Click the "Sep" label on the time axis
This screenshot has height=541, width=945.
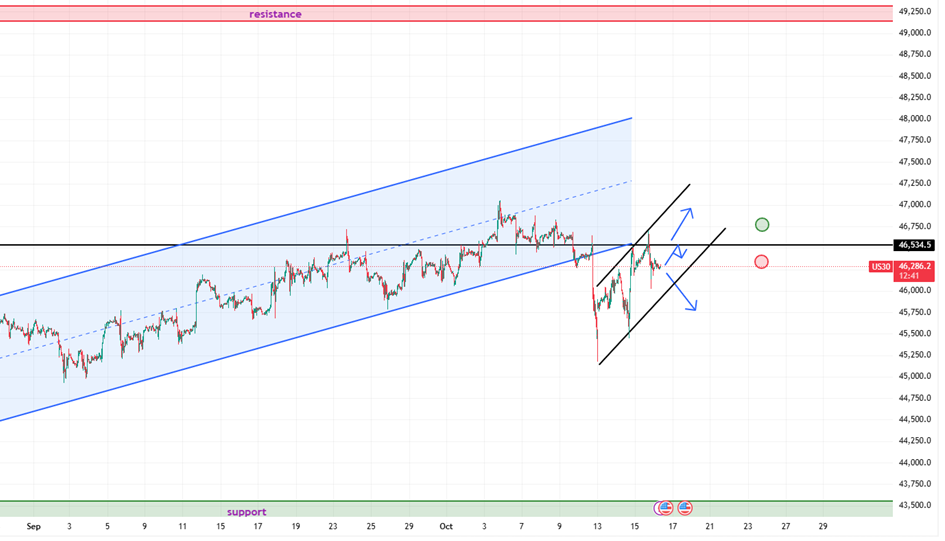point(33,525)
